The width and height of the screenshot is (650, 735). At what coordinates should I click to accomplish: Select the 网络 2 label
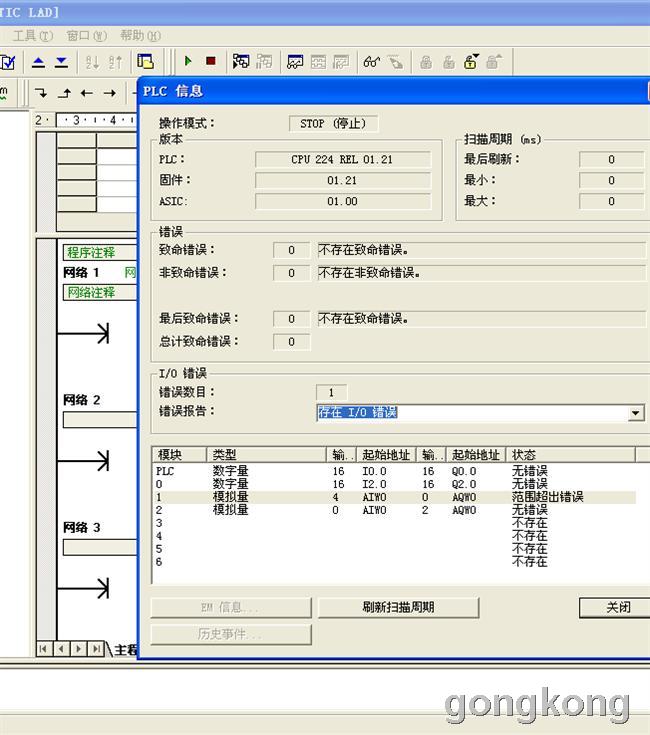tap(82, 400)
